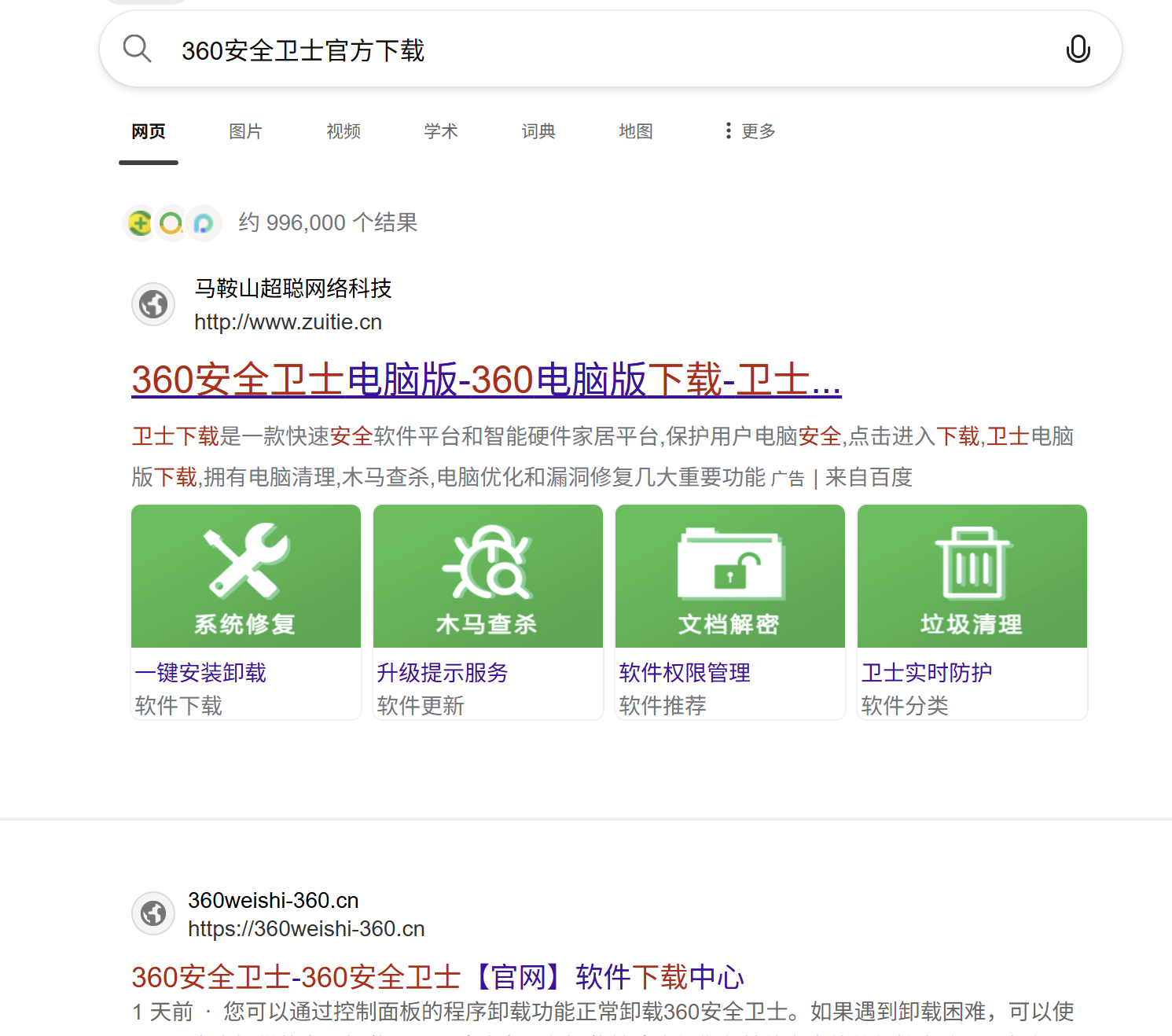Select the 网页 tab
The width and height of the screenshot is (1172, 1036).
149,131
